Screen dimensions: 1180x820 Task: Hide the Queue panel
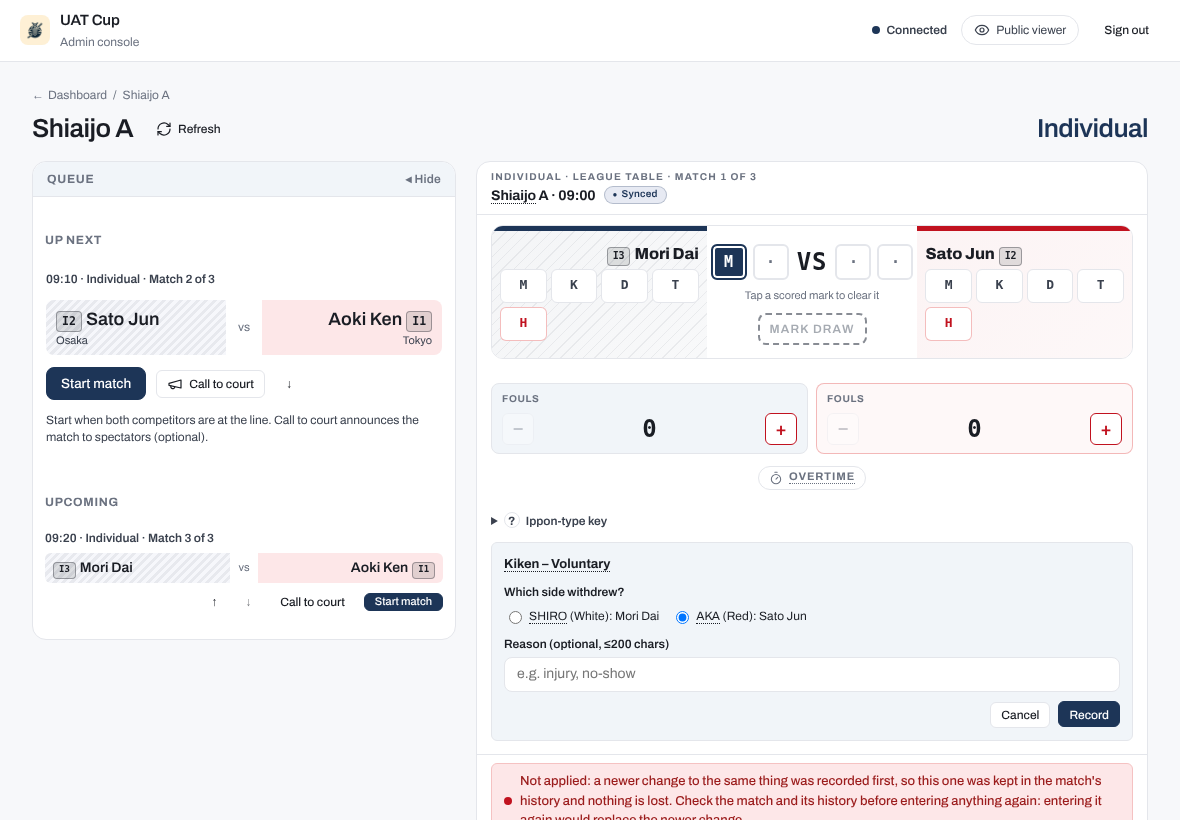(423, 179)
